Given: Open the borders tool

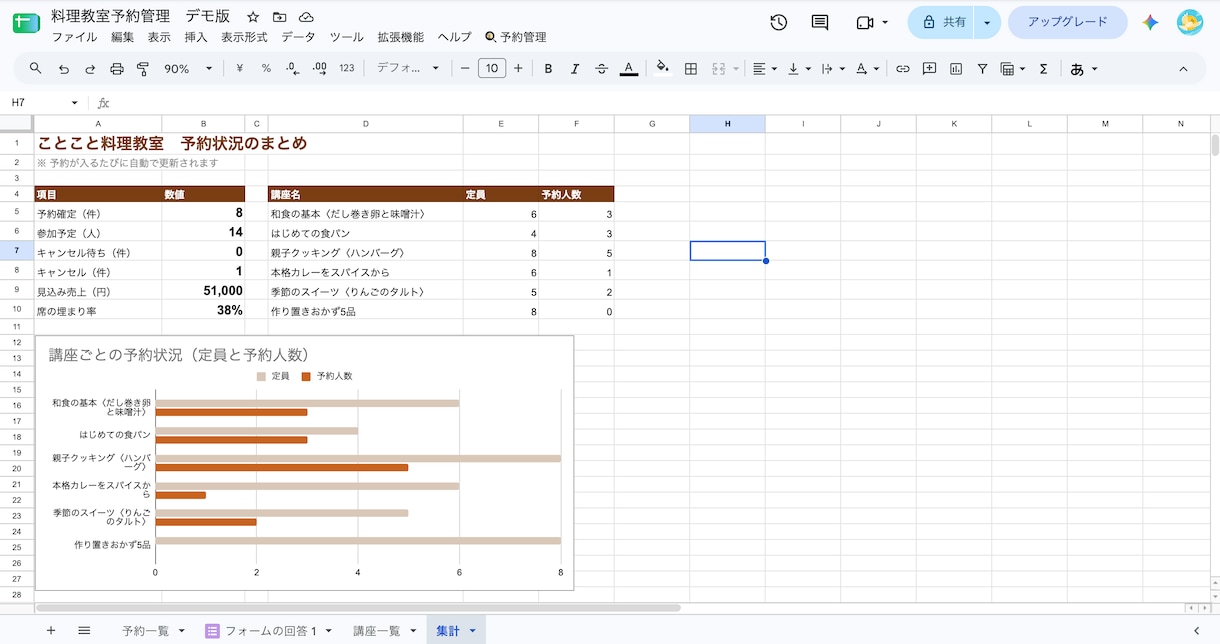Looking at the screenshot, I should (x=690, y=69).
